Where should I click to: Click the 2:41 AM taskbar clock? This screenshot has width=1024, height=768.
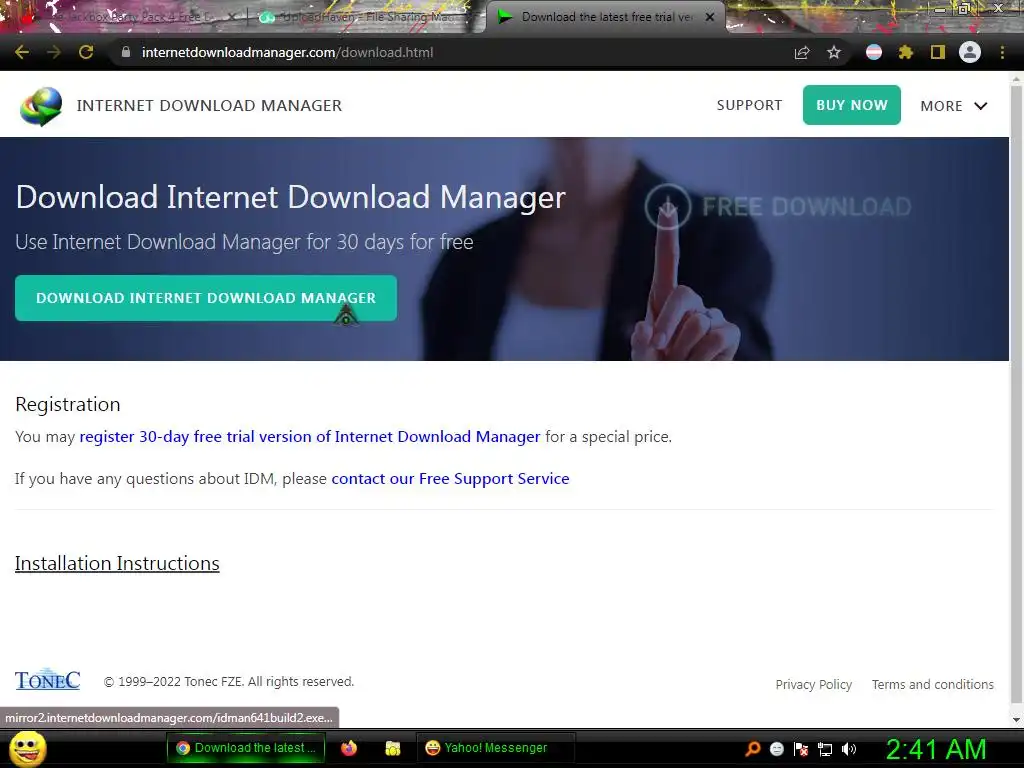point(935,749)
